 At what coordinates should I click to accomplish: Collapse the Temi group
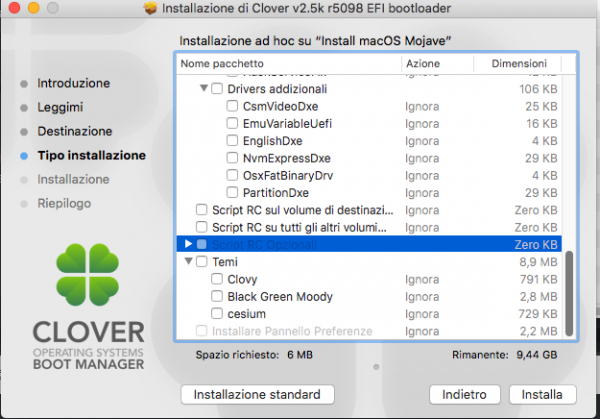click(x=189, y=261)
